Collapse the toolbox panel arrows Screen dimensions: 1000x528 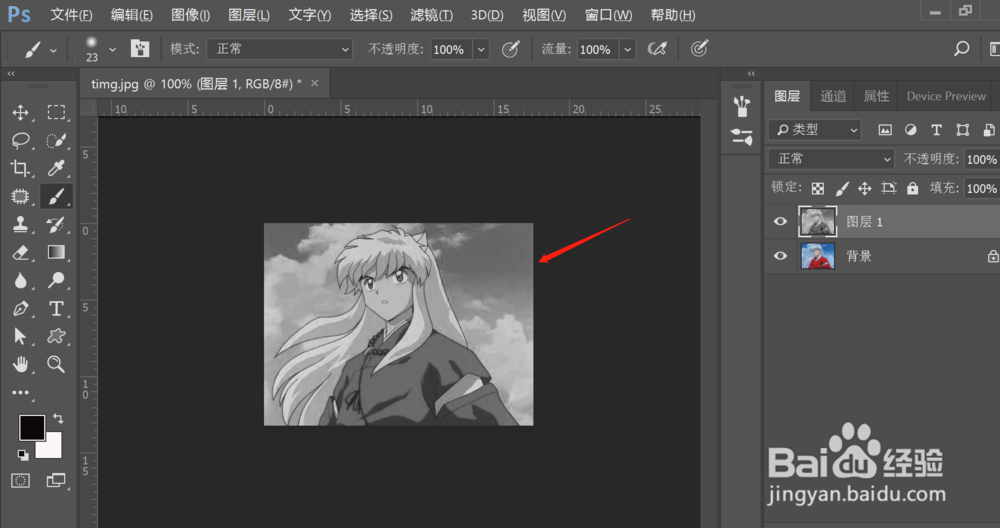(11, 74)
